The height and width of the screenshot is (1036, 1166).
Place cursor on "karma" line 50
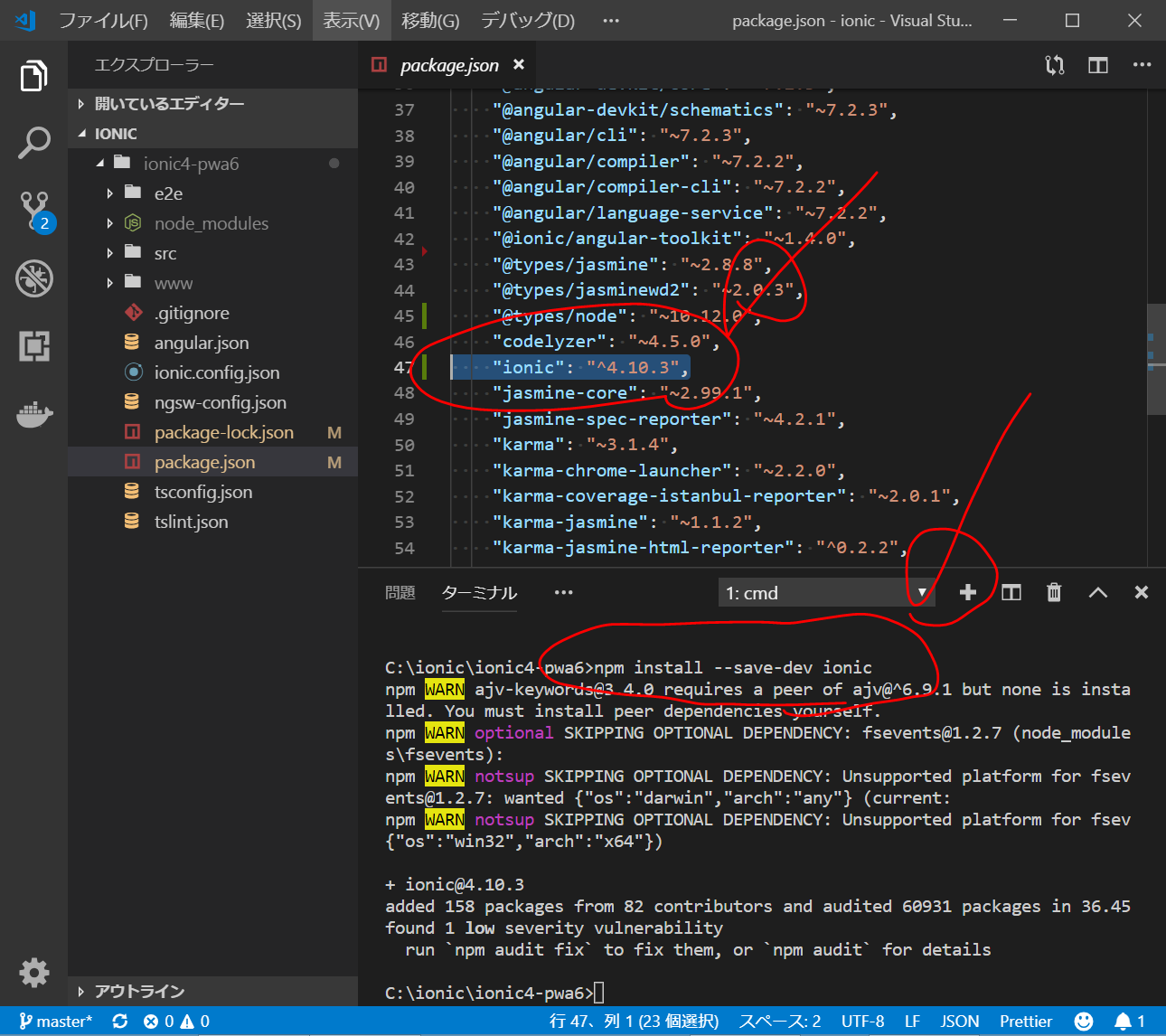(585, 445)
